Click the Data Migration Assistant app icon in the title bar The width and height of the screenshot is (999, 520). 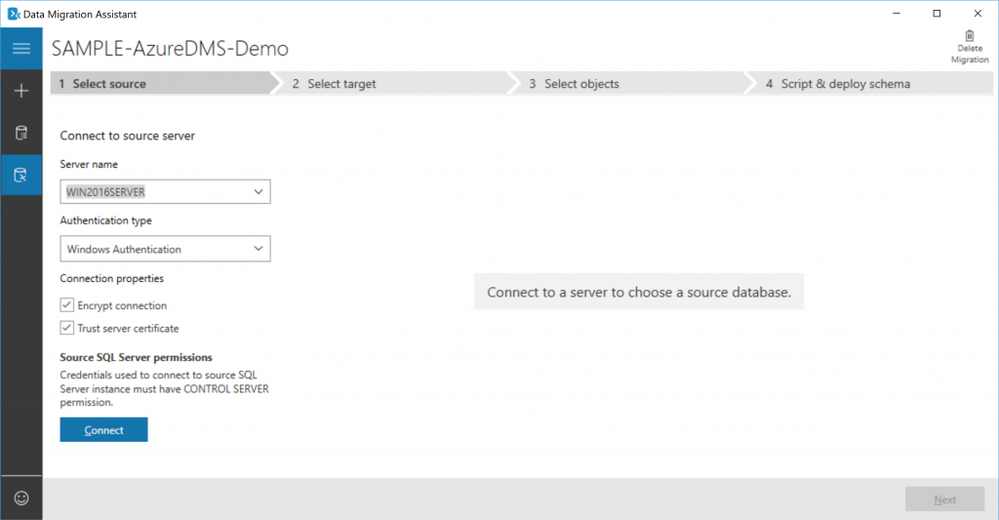click(x=13, y=13)
